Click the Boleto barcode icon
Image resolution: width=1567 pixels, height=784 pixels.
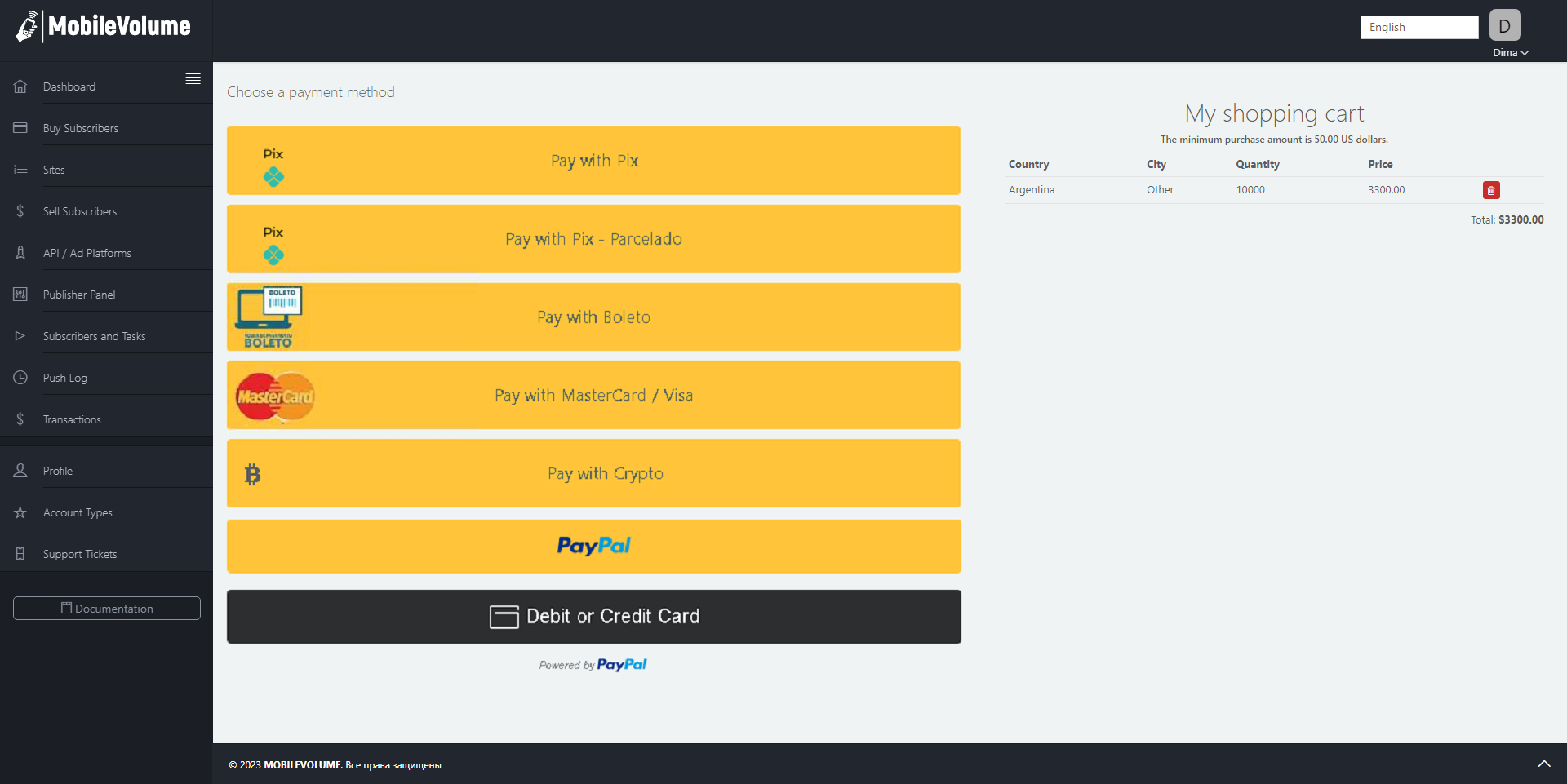point(269,317)
